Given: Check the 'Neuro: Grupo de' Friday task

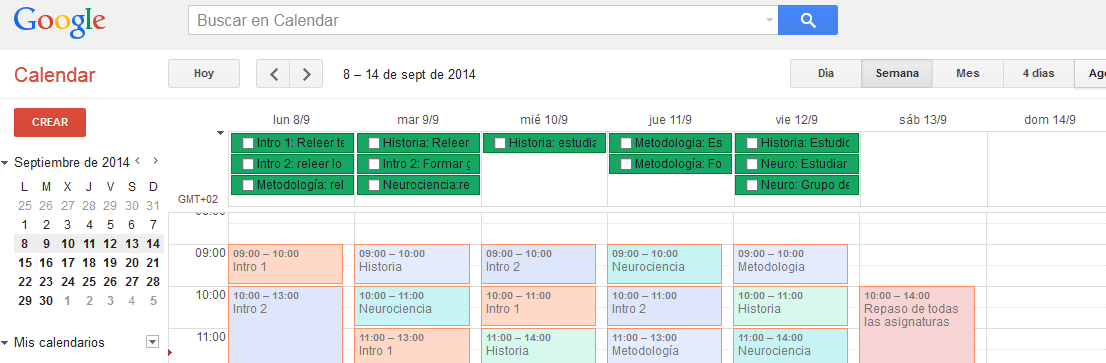Looking at the screenshot, I should coord(753,185).
